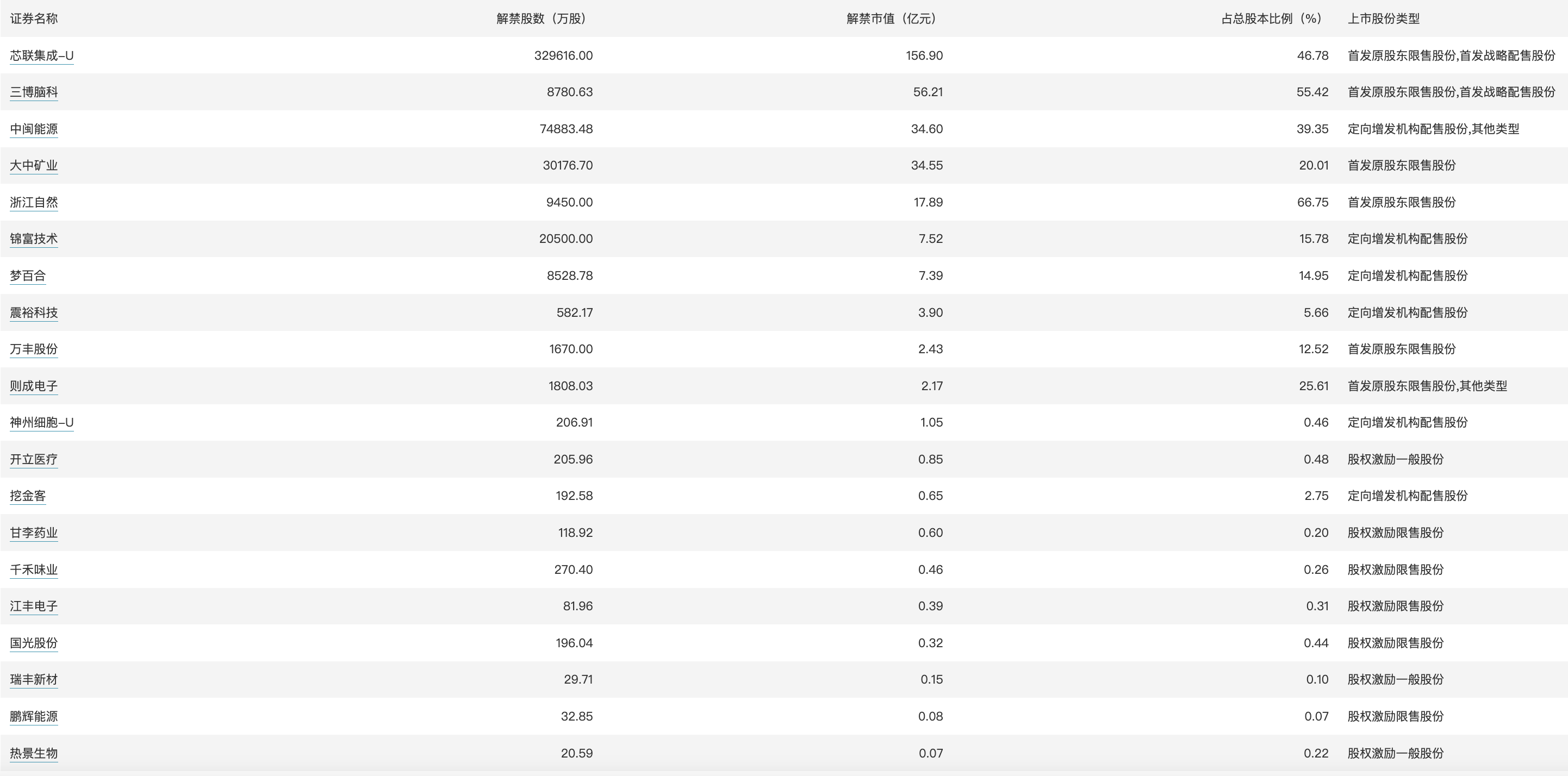Click the 解禁市值（亿元） column header

[891, 19]
